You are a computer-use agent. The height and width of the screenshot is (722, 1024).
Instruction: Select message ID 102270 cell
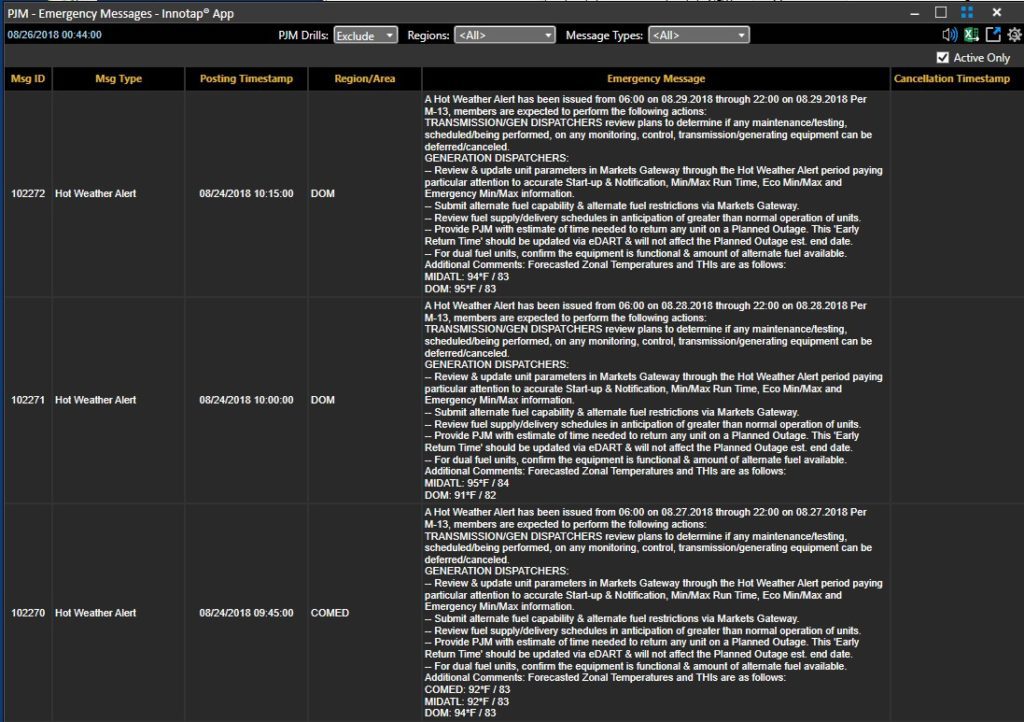28,613
